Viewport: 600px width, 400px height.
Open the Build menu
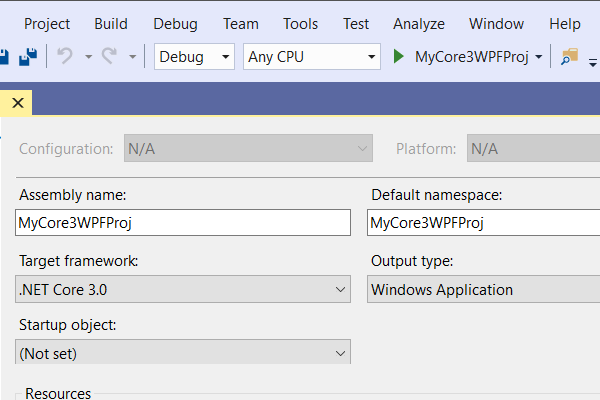click(x=111, y=24)
